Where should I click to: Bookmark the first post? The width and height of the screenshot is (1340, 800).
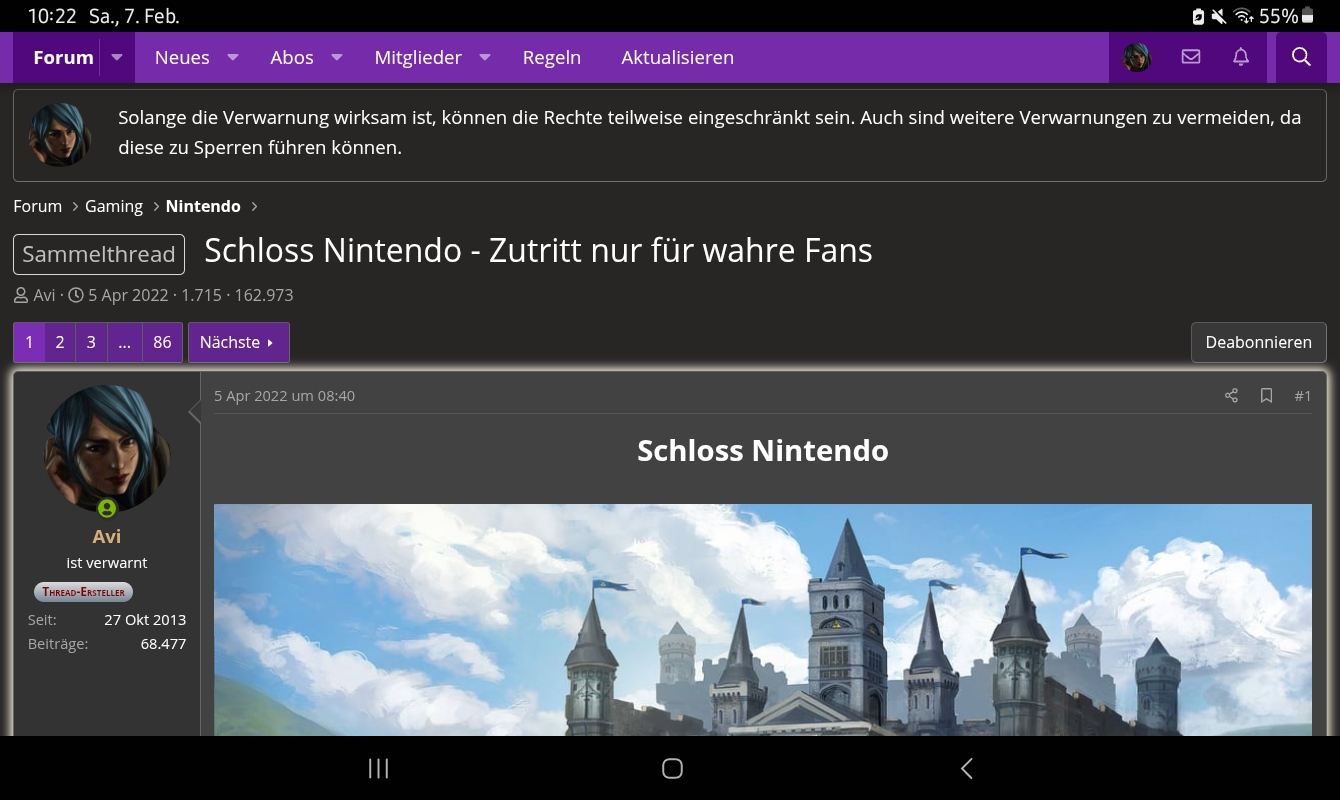tap(1266, 396)
